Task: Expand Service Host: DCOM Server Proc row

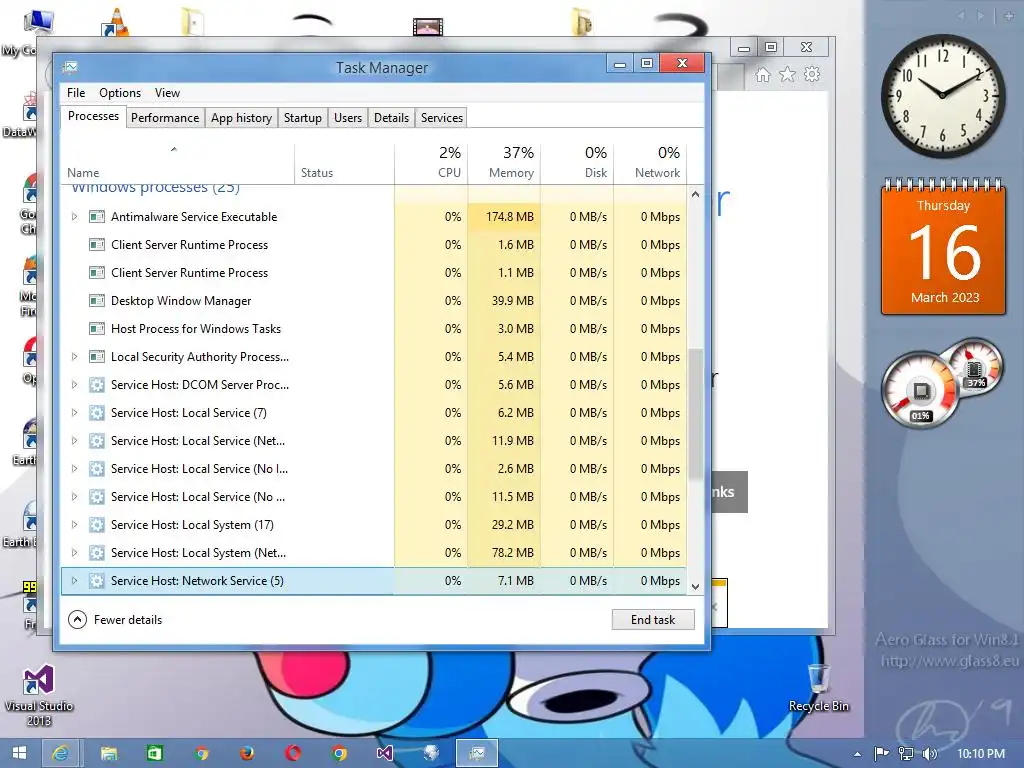Action: (74, 385)
